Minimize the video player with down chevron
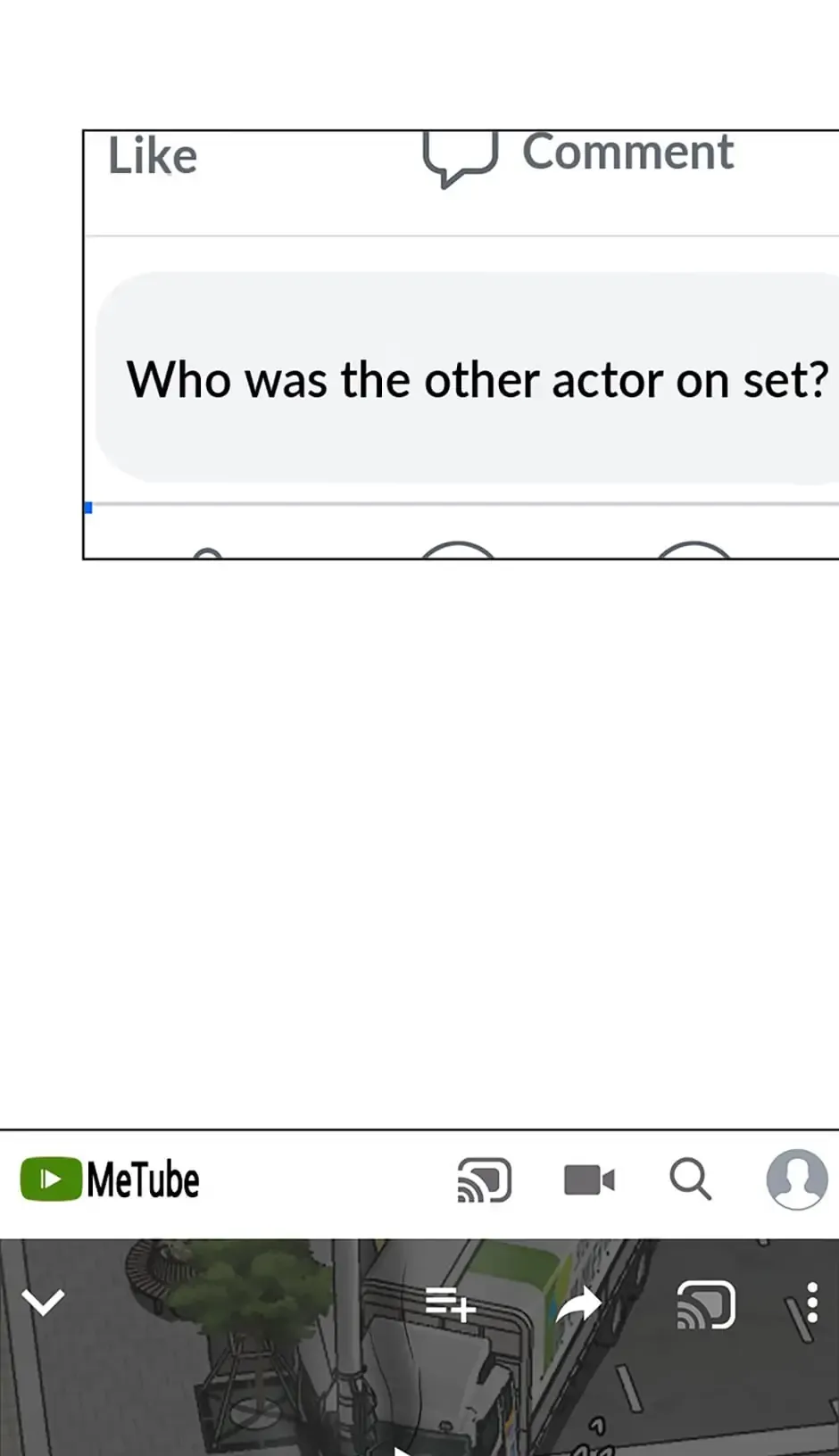 pyautogui.click(x=43, y=1303)
